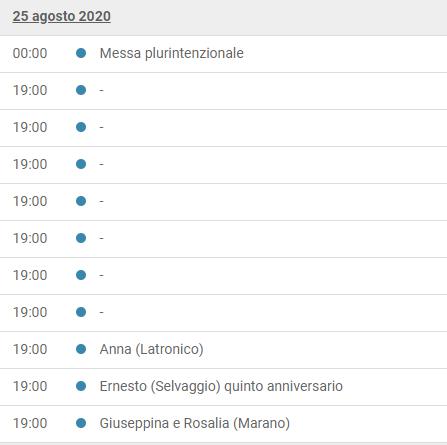Click the 19:00 time beside Ernesto (Selvaggio)
The image size is (447, 445).
30,386
